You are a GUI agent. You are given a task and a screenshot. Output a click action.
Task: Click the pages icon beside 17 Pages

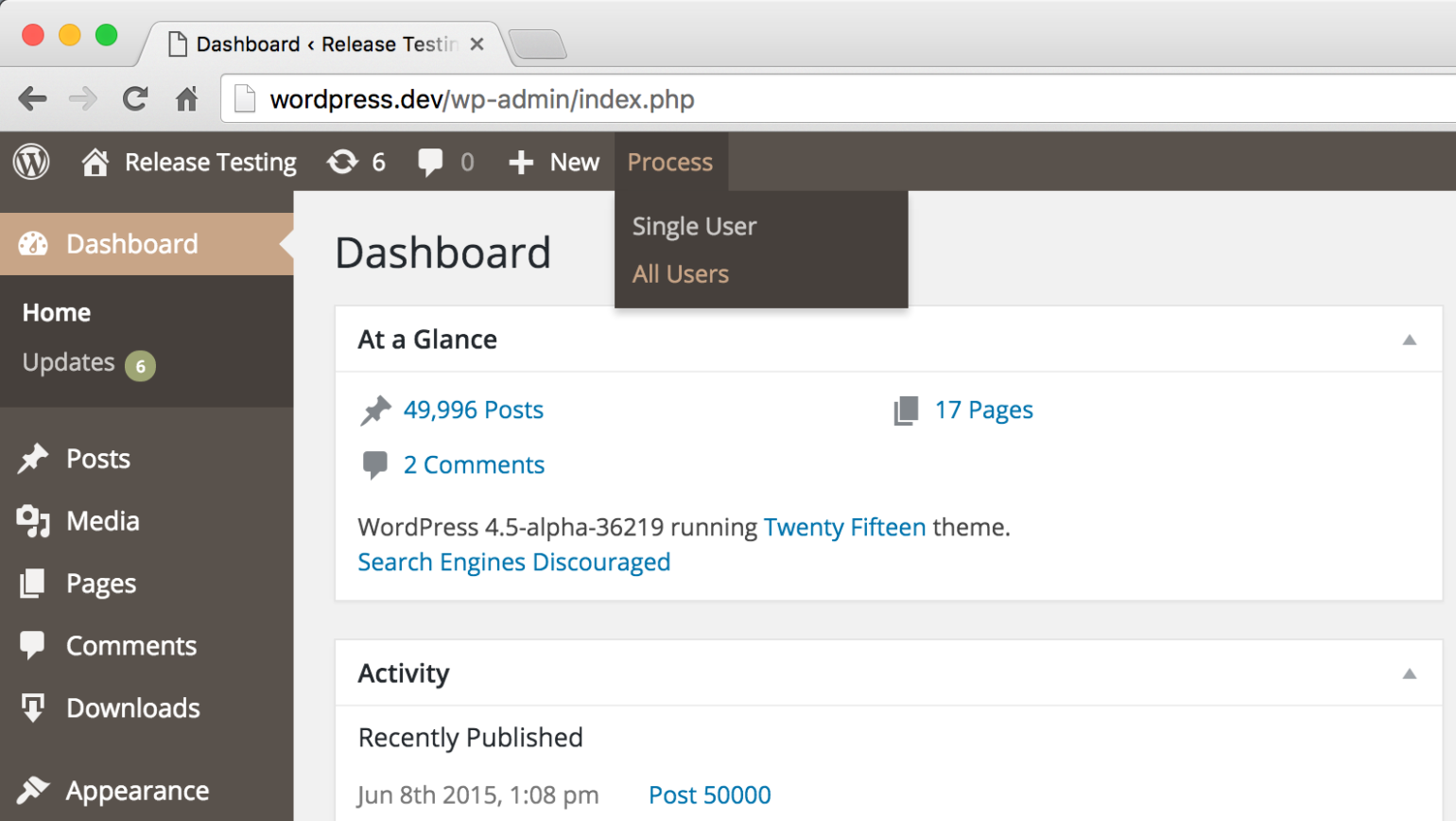click(906, 410)
